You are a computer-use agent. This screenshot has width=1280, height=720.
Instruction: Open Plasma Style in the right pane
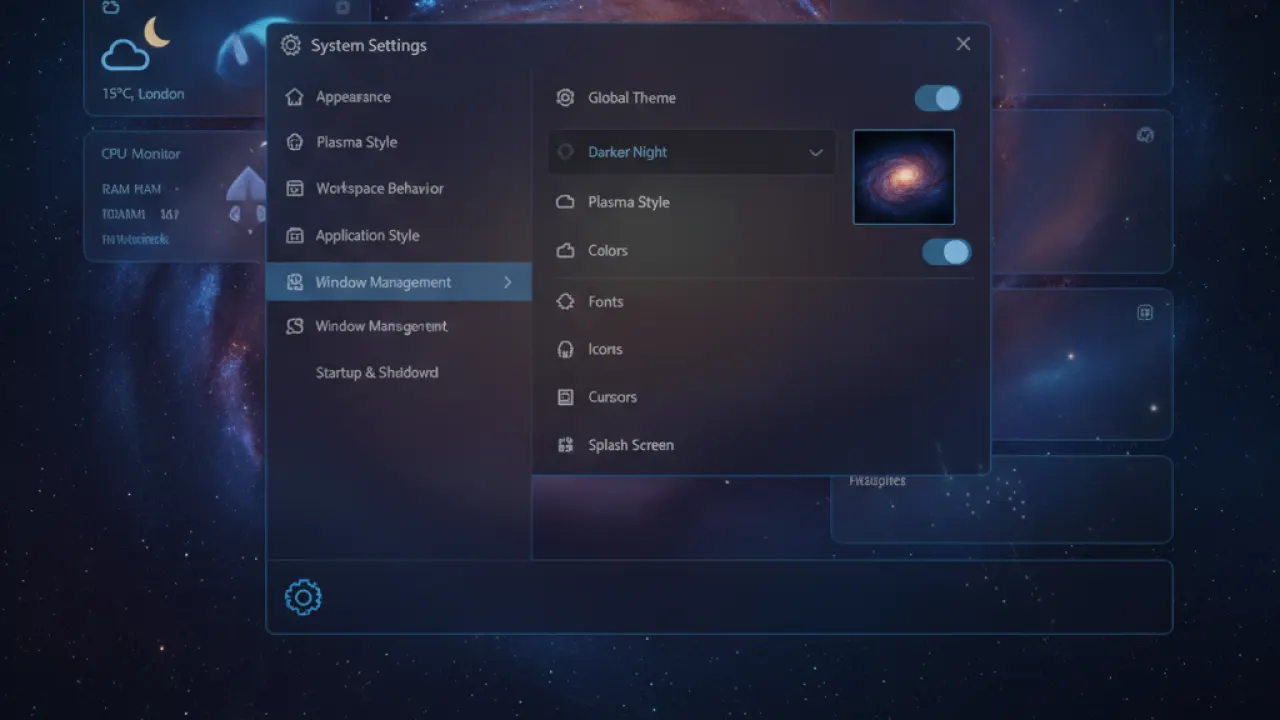(628, 202)
